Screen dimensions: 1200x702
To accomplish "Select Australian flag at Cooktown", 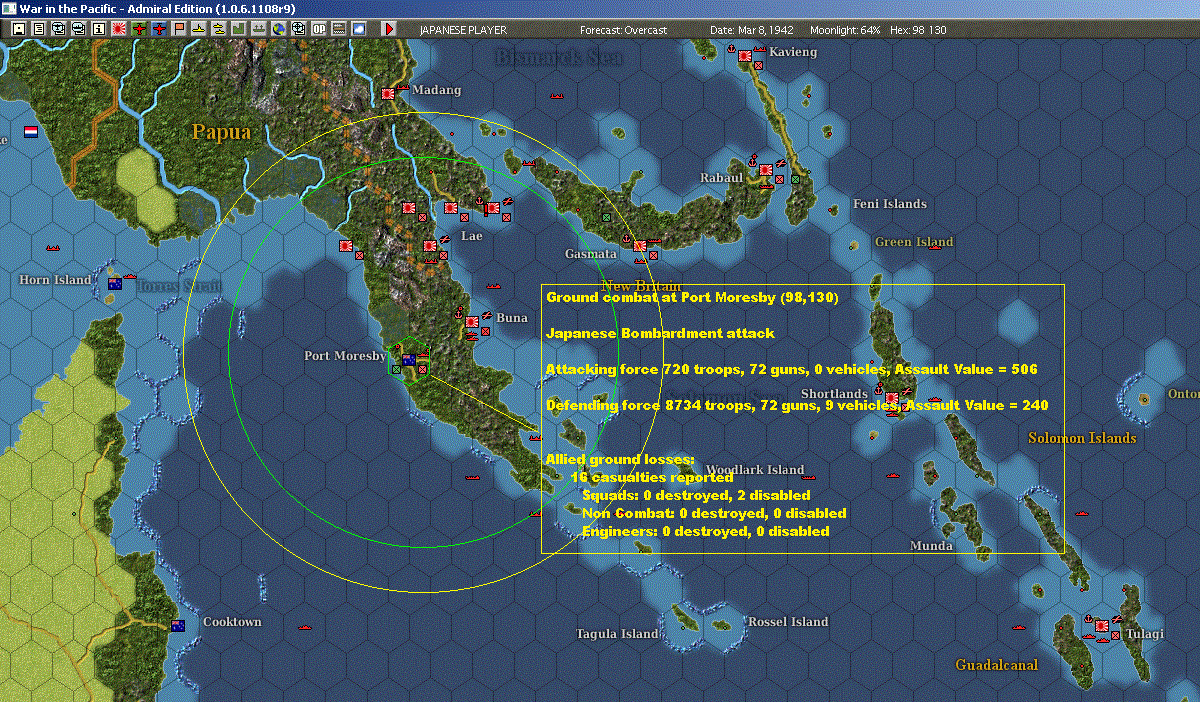I will [x=178, y=626].
